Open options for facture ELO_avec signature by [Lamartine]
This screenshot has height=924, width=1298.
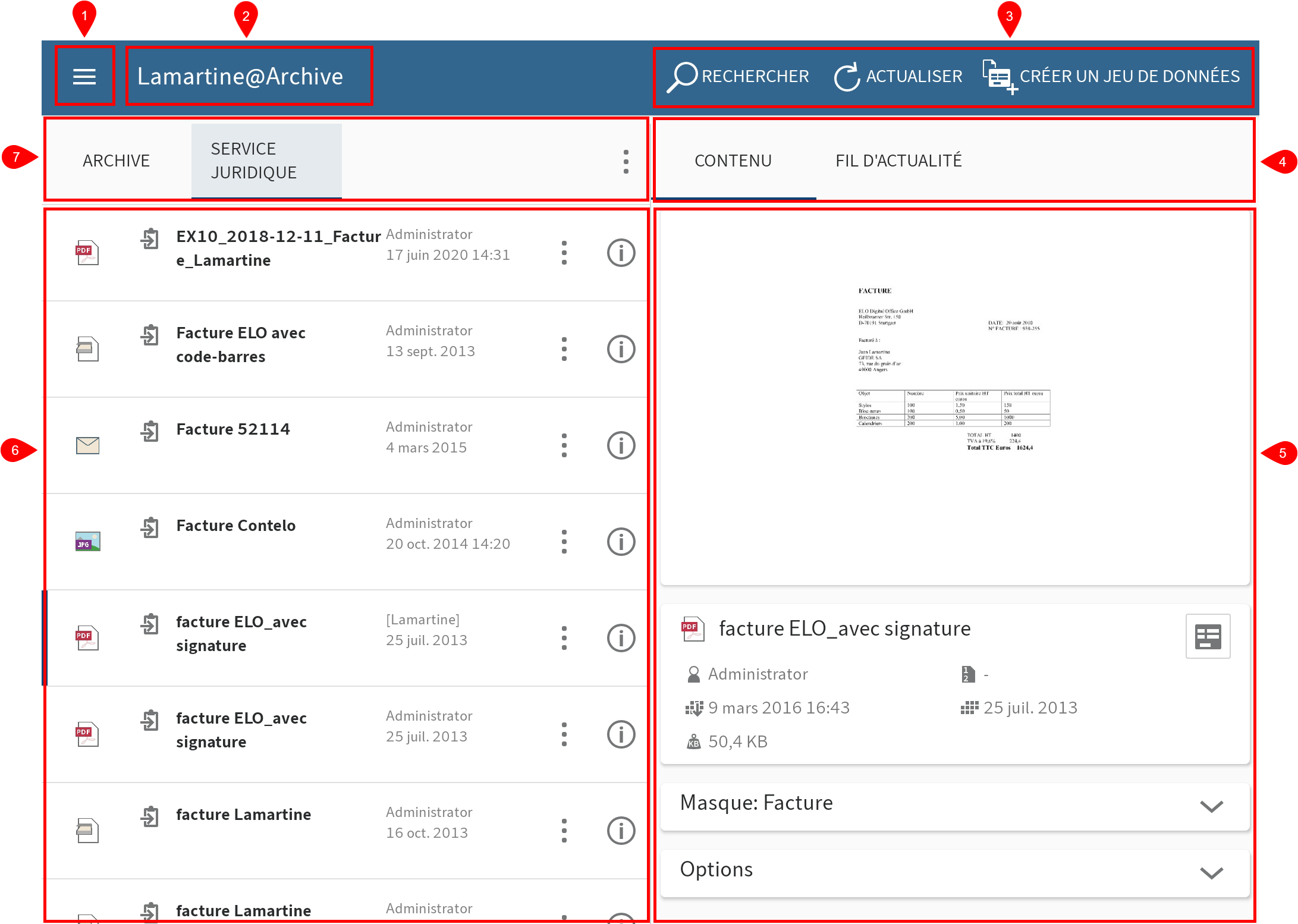point(564,638)
